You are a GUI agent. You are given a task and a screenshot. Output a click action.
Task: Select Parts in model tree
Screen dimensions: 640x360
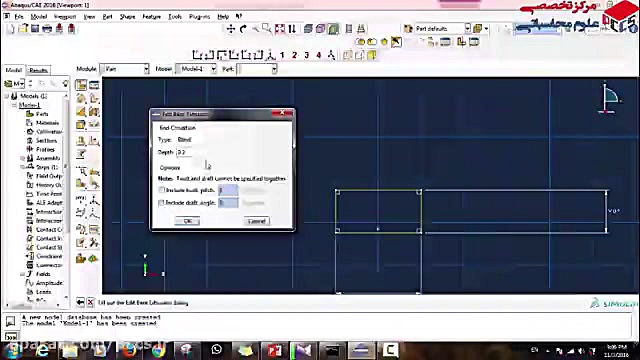[42, 114]
